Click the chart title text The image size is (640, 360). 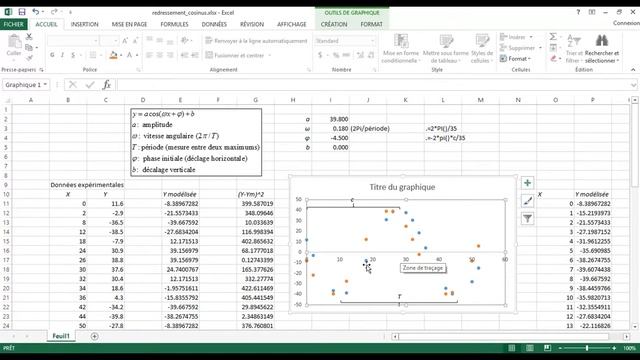click(x=402, y=187)
